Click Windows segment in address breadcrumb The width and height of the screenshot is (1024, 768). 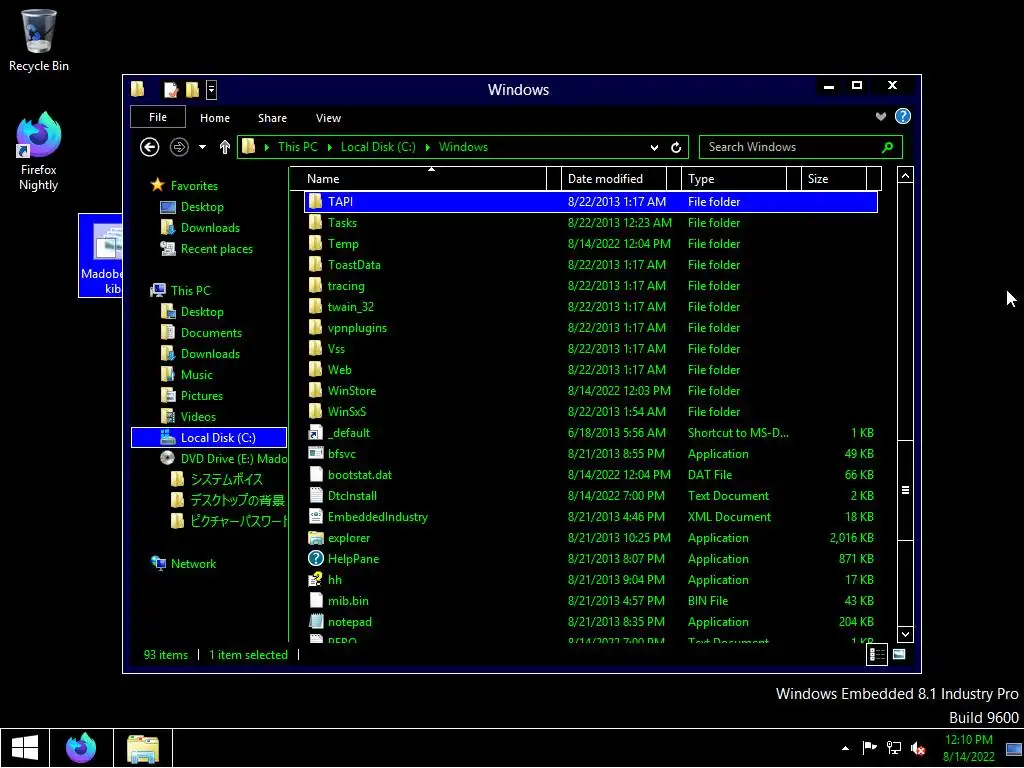click(x=463, y=147)
